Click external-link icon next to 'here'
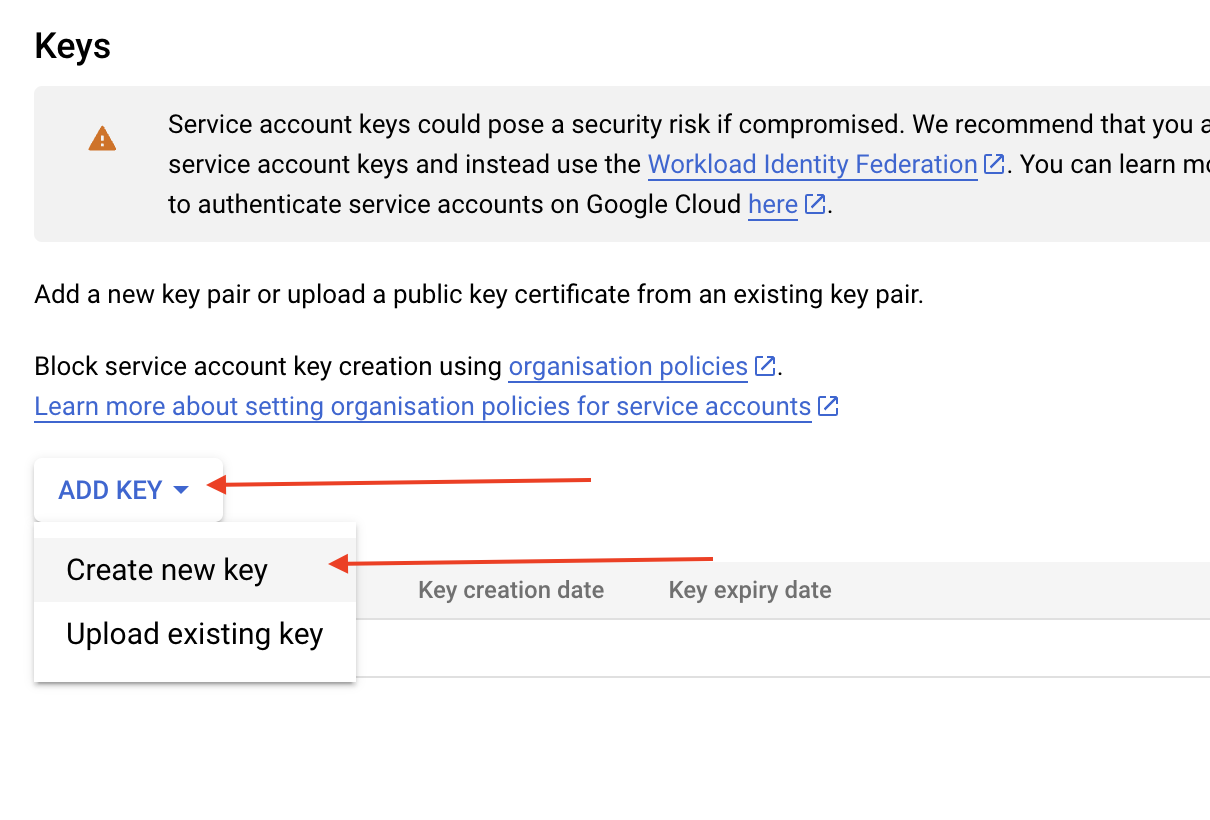 point(815,205)
